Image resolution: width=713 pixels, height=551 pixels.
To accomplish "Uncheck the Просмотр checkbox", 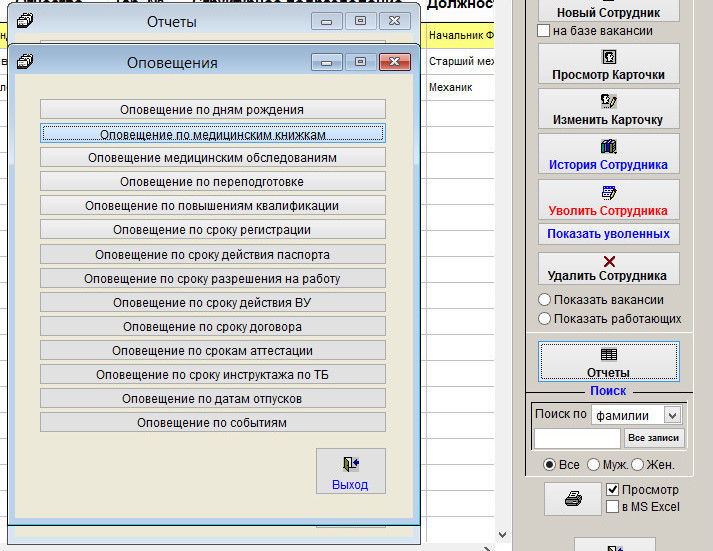I will 613,490.
